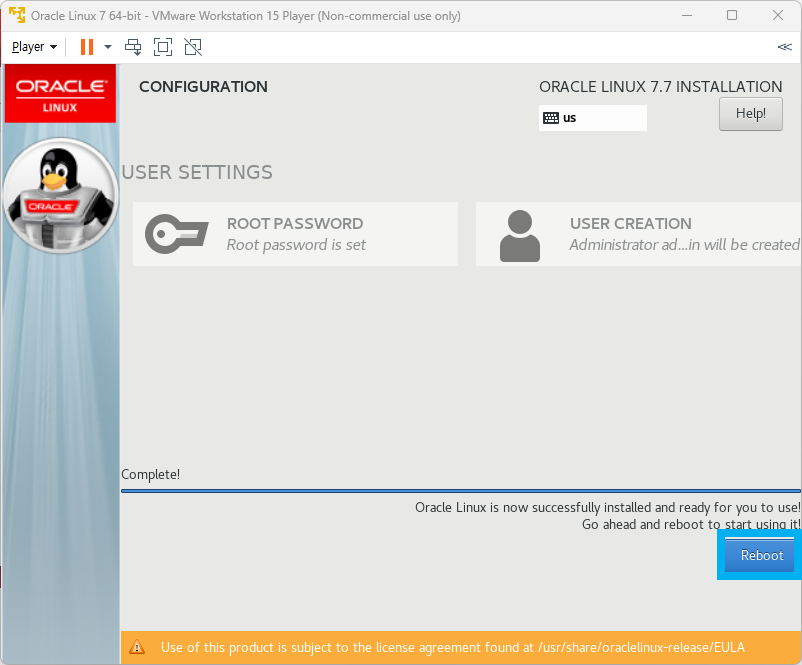Click 'ORACLE LINUX 7.7 INSTALLATION' title
Image resolution: width=802 pixels, height=665 pixels.
click(x=660, y=87)
